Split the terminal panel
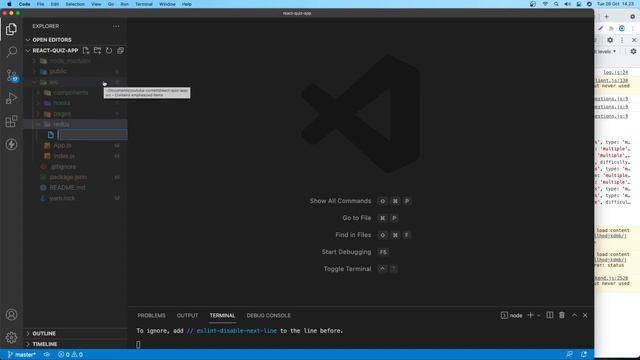Image resolution: width=640 pixels, height=360 pixels. [550, 315]
